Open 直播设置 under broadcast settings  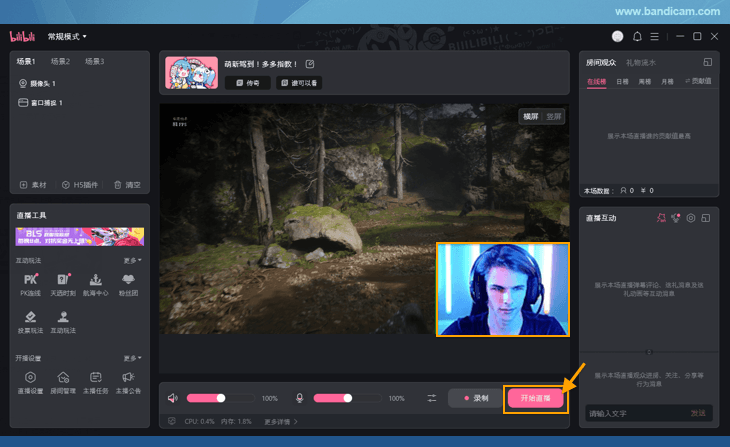click(x=30, y=382)
